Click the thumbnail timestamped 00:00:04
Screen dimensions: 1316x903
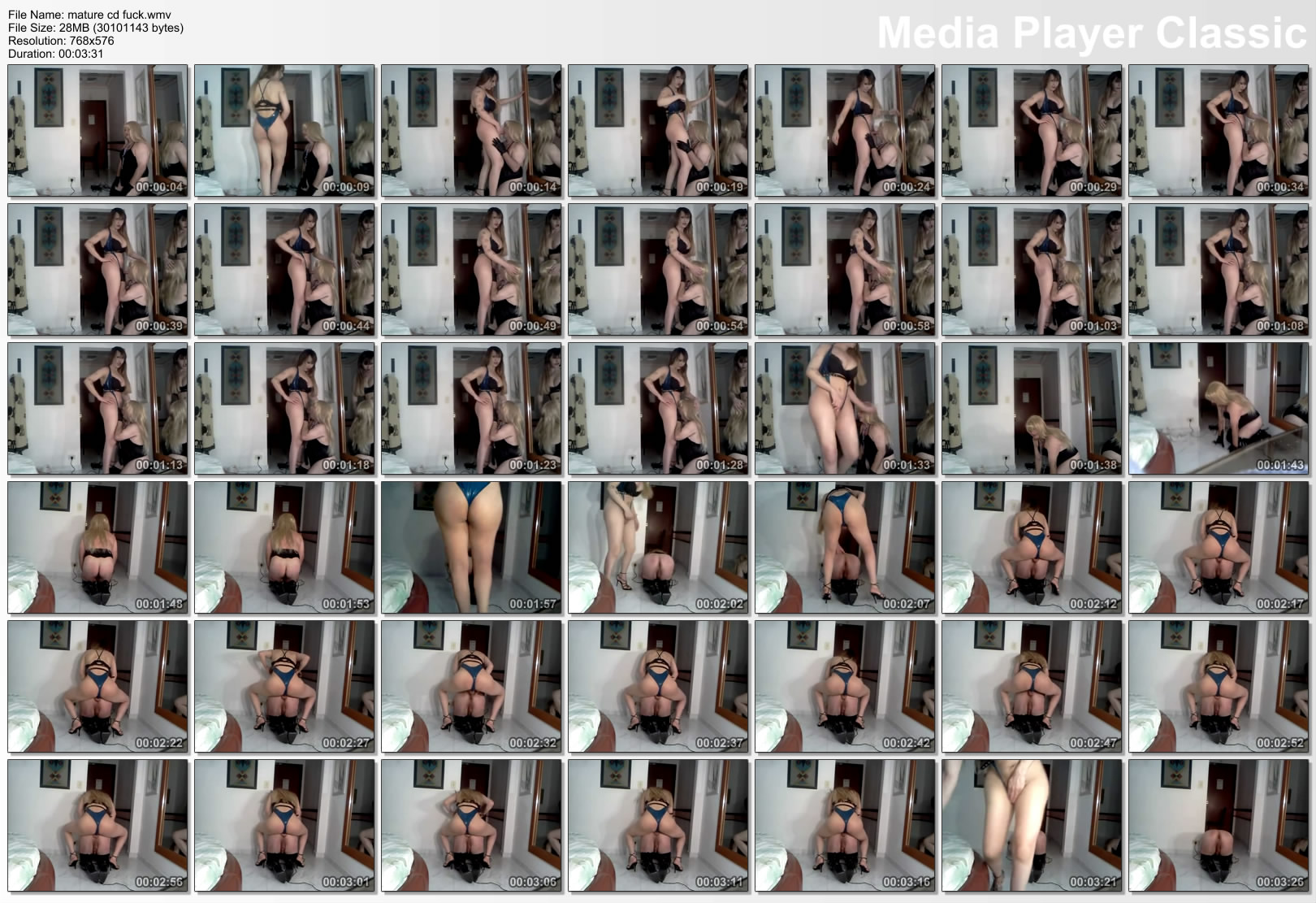tap(97, 131)
